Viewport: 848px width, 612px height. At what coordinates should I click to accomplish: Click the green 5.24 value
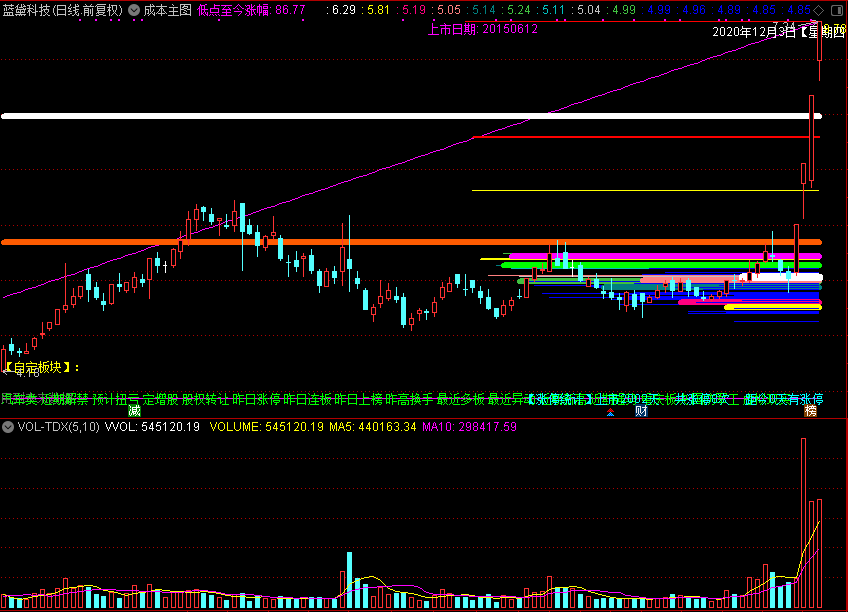click(519, 10)
